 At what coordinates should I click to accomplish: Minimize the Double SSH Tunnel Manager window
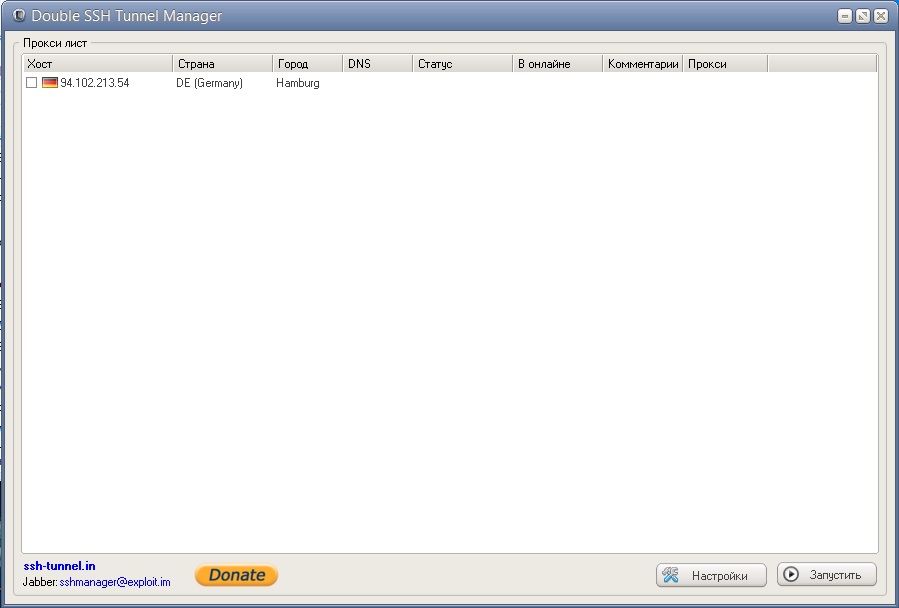[845, 16]
